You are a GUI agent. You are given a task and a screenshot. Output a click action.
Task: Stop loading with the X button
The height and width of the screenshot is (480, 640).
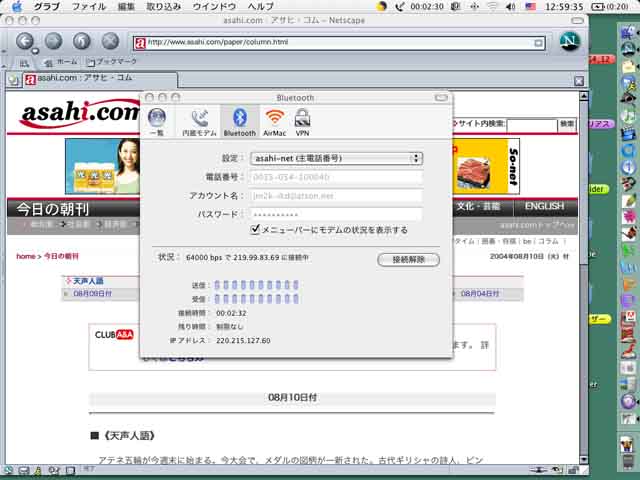pos(110,41)
